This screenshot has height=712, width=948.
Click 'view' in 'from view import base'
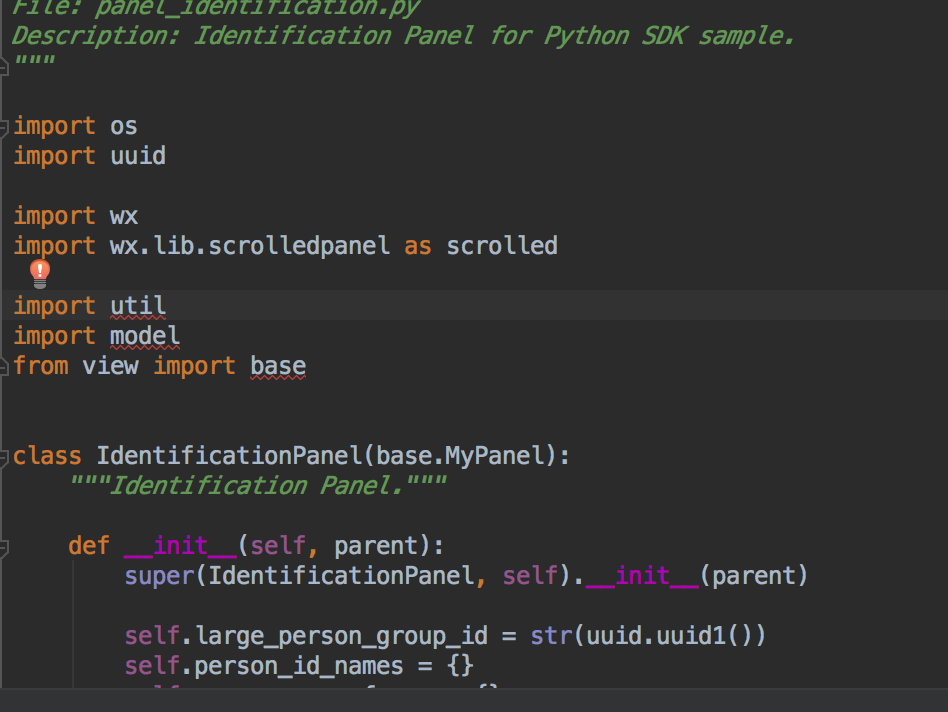click(x=110, y=366)
